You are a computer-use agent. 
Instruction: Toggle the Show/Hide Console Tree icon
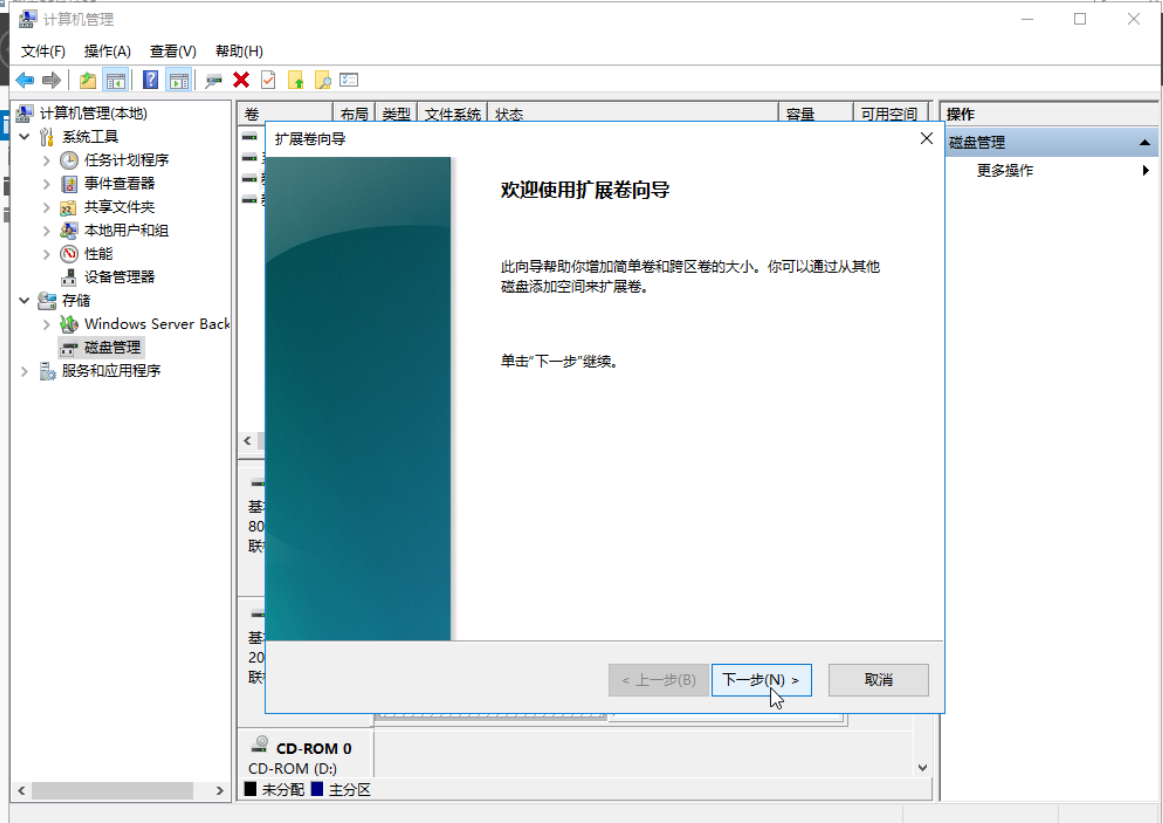pos(115,80)
